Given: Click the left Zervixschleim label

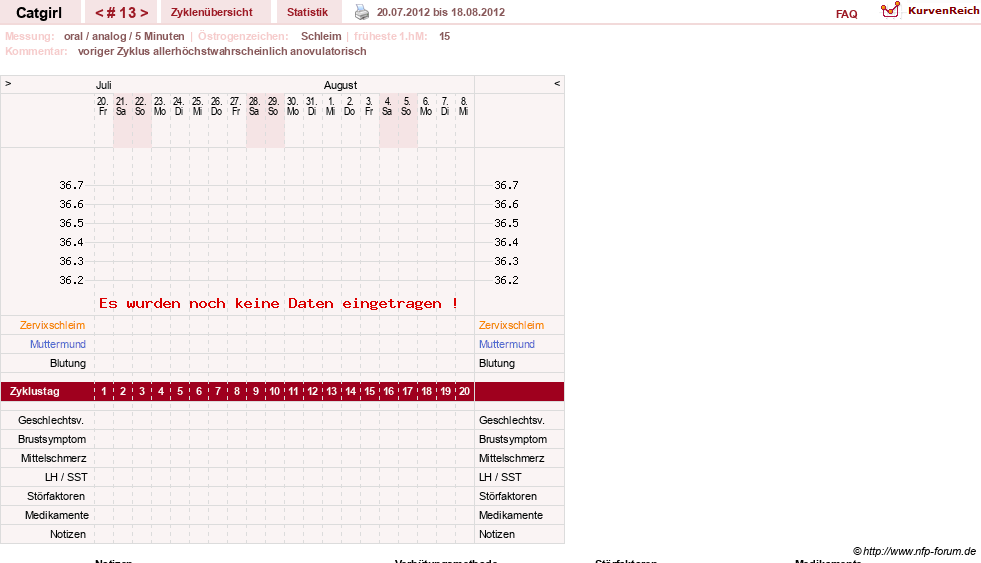Looking at the screenshot, I should pos(53,325).
